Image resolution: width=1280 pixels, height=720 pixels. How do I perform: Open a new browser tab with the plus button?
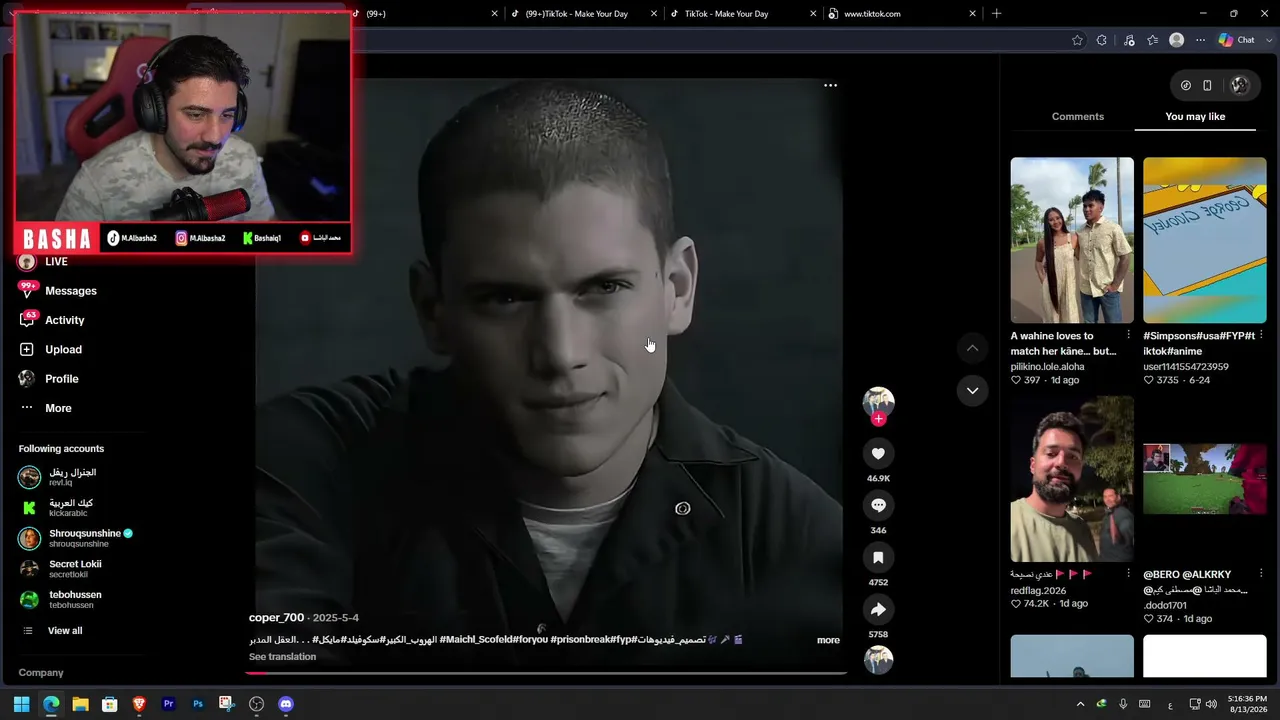coord(996,14)
